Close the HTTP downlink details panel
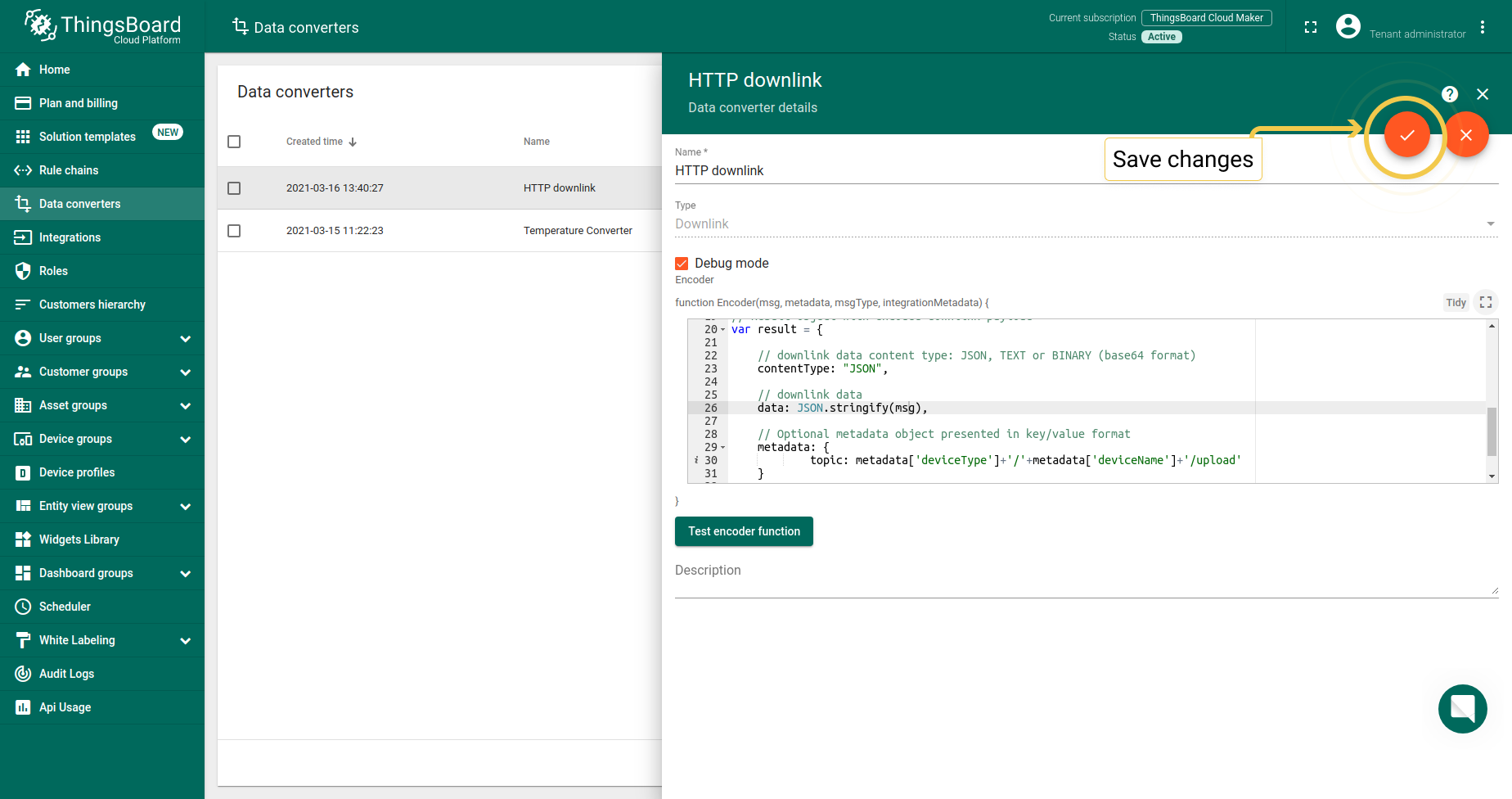Screen dimensions: 1512x799 1483,94
